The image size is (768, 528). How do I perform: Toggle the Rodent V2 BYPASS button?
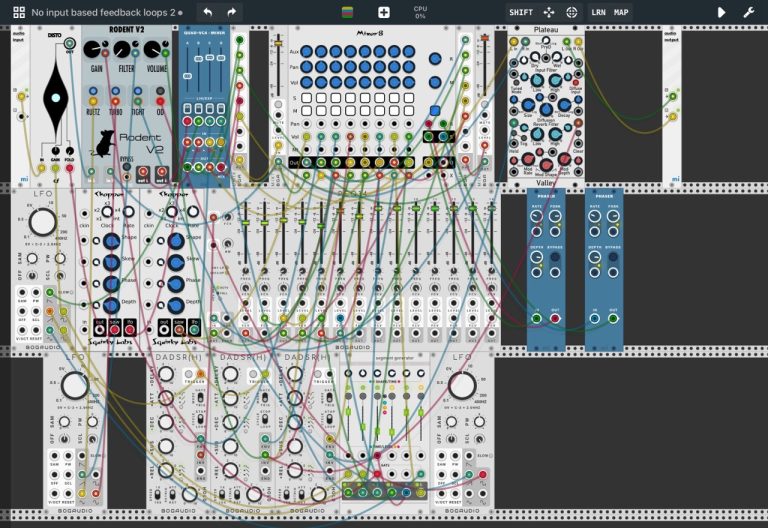click(127, 168)
